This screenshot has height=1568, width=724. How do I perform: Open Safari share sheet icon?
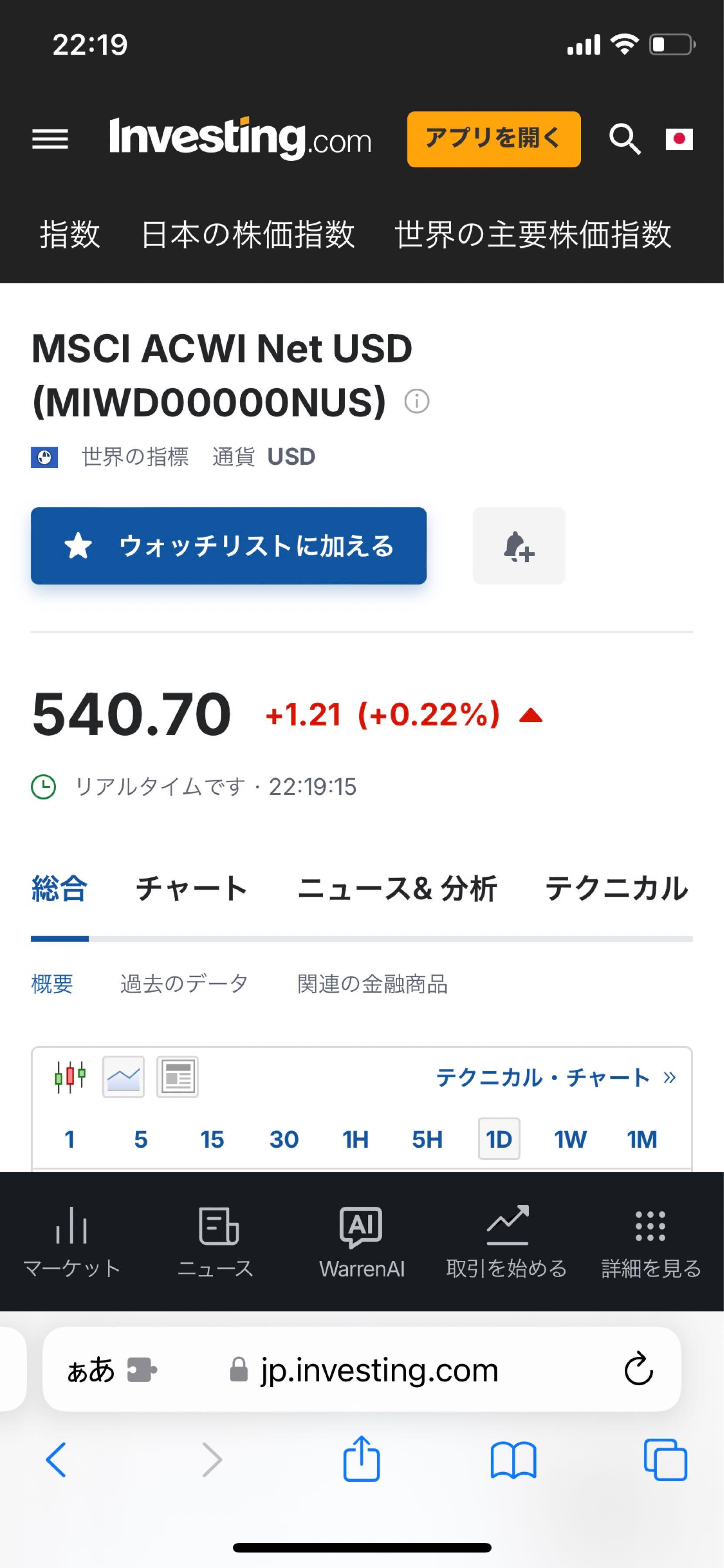tap(361, 1459)
